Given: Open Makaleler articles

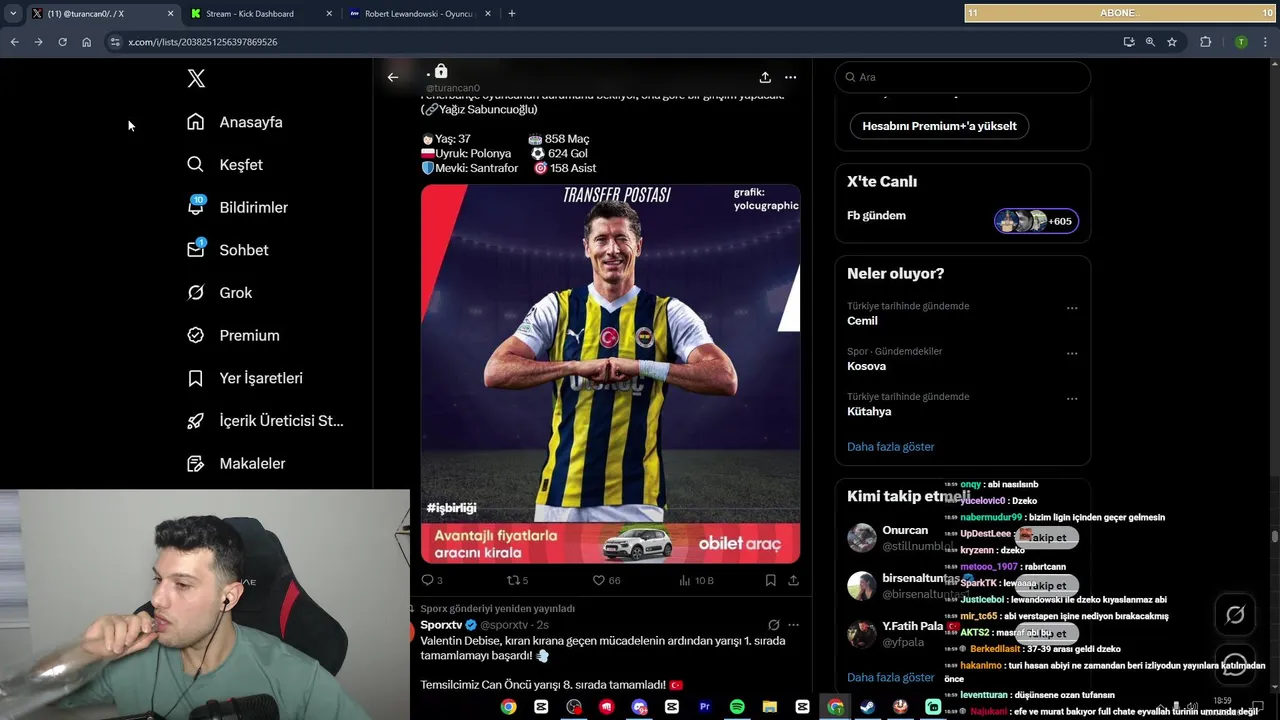Looking at the screenshot, I should pos(236,464).
